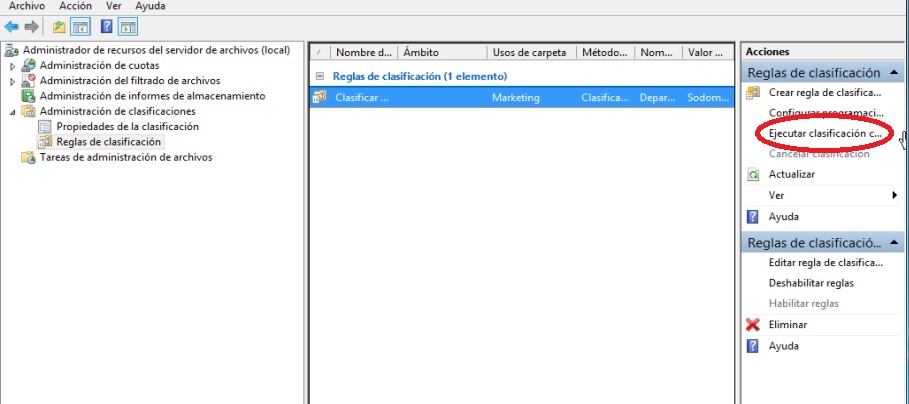Open the Ver submenu in Acciones pane
Viewport: 909px width, 404px height.
[x=894, y=195]
